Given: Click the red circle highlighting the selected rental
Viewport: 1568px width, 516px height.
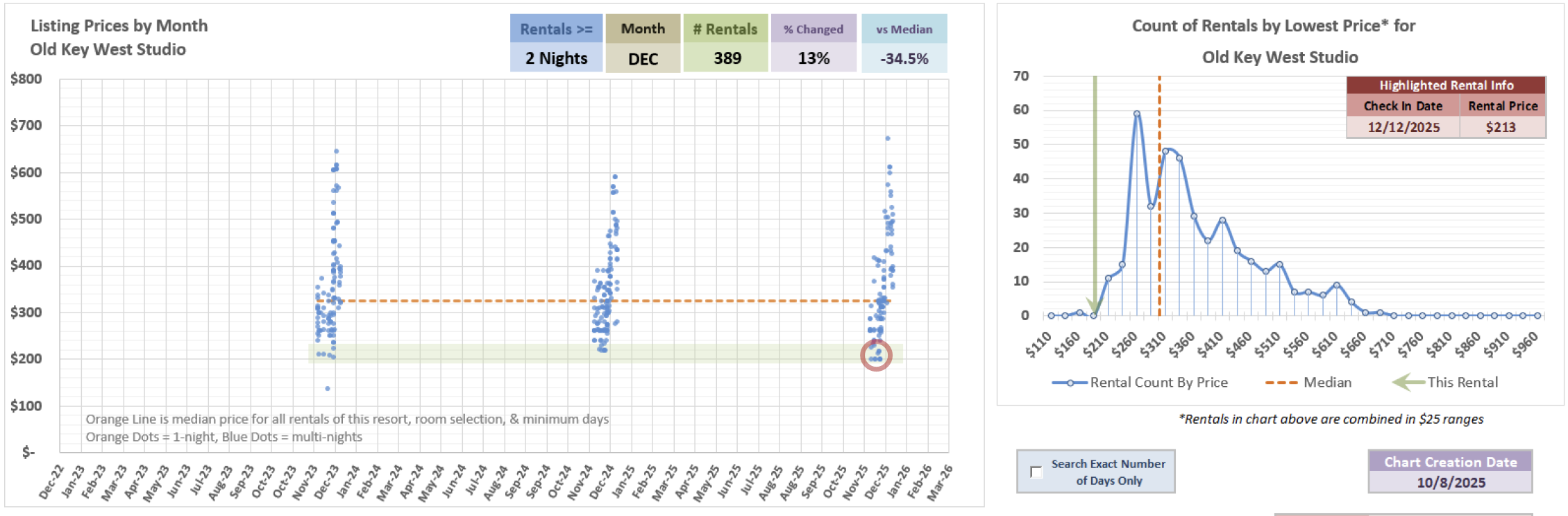Looking at the screenshot, I should click(876, 355).
